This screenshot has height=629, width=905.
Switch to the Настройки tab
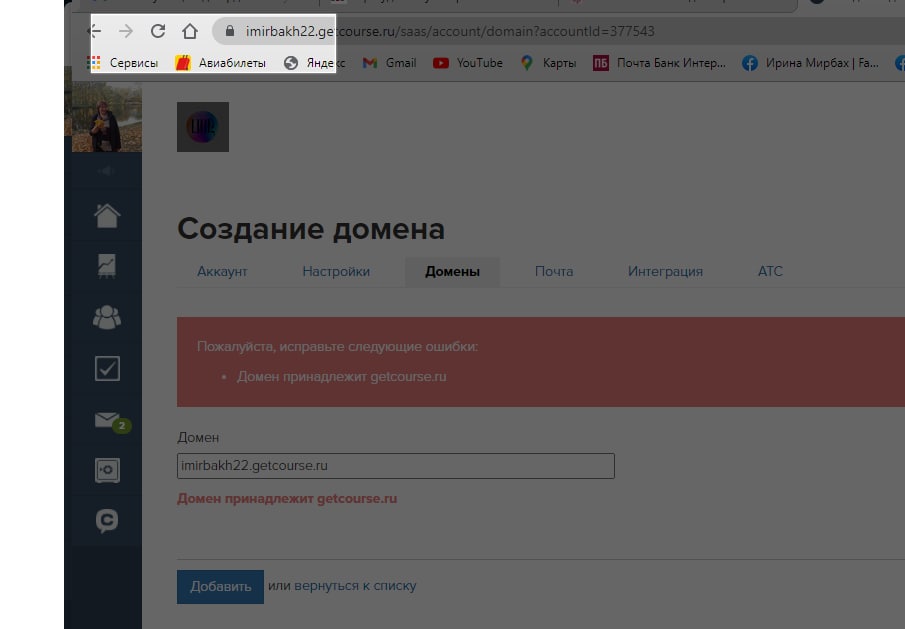[x=336, y=272]
